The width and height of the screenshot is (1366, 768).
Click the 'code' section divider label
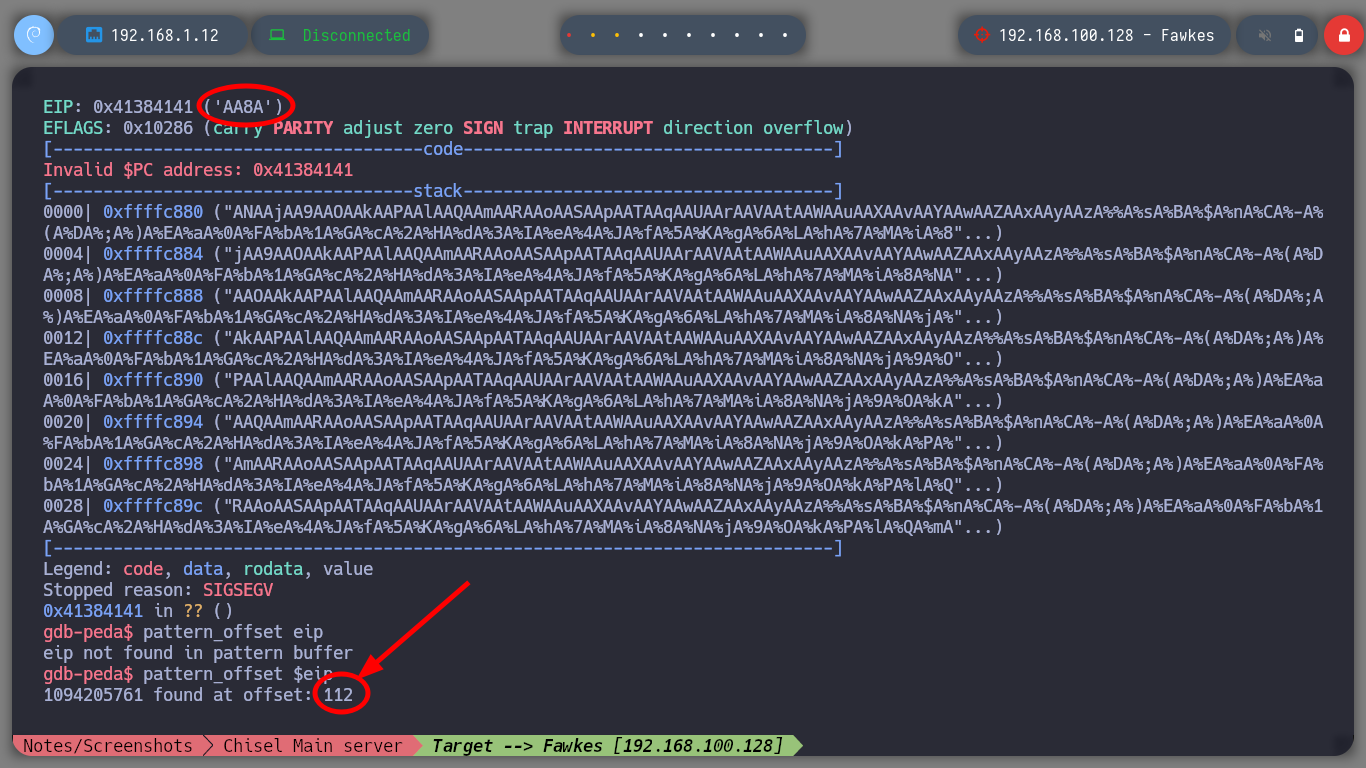pyautogui.click(x=443, y=149)
